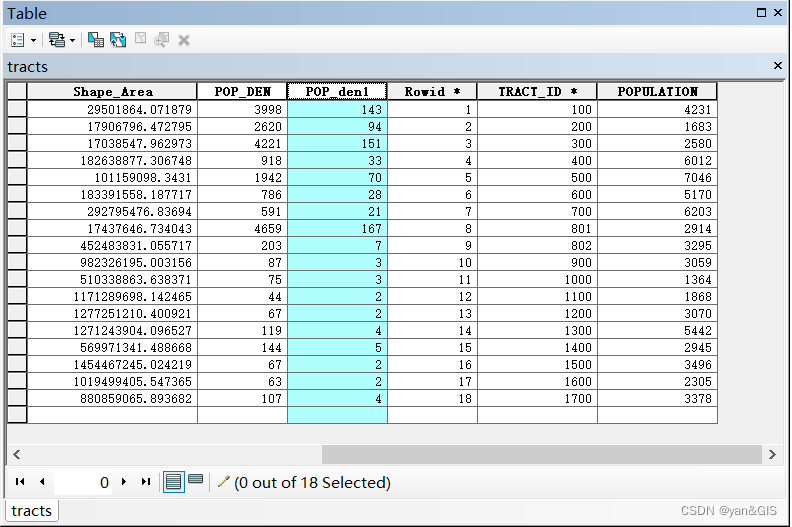Expand the Related Tables dropdown arrow
The image size is (792, 527).
pyautogui.click(x=72, y=40)
